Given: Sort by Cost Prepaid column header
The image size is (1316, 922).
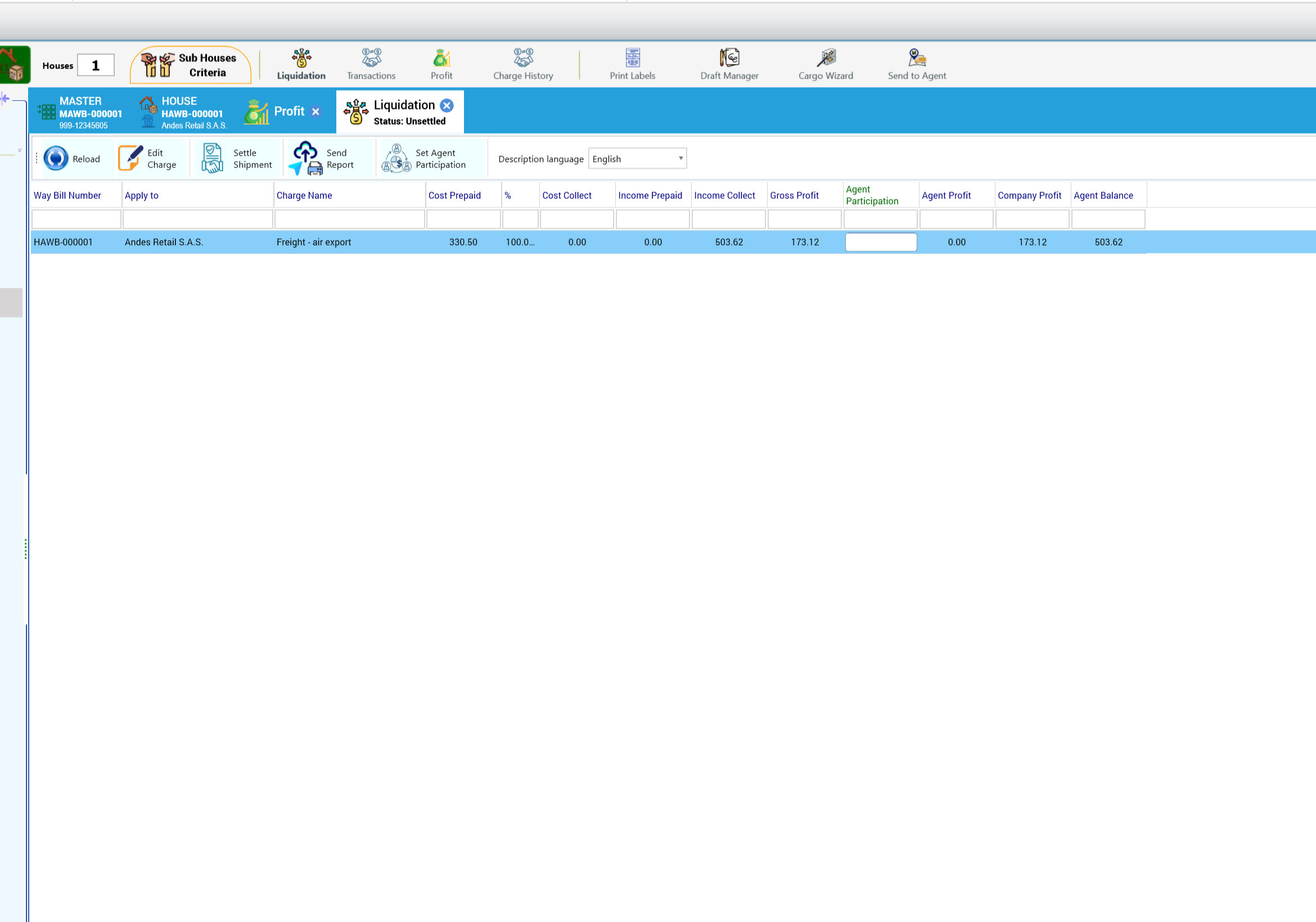Looking at the screenshot, I should click(x=463, y=196).
